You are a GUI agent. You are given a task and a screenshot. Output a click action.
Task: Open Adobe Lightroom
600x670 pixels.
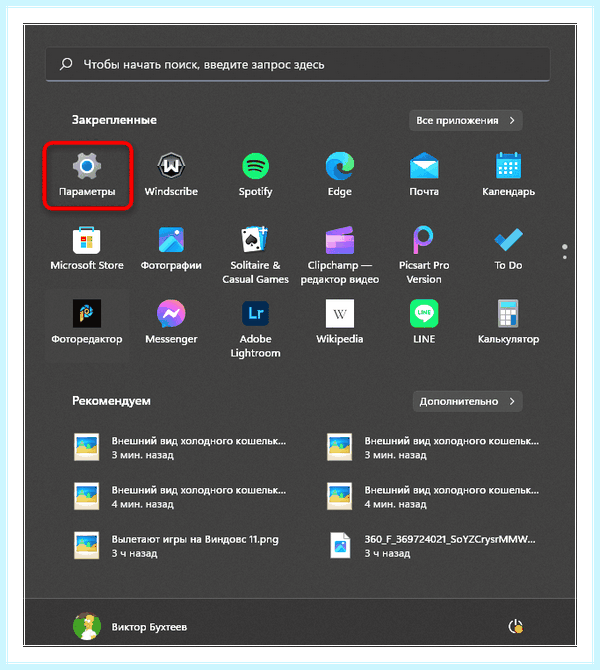pyautogui.click(x=255, y=329)
